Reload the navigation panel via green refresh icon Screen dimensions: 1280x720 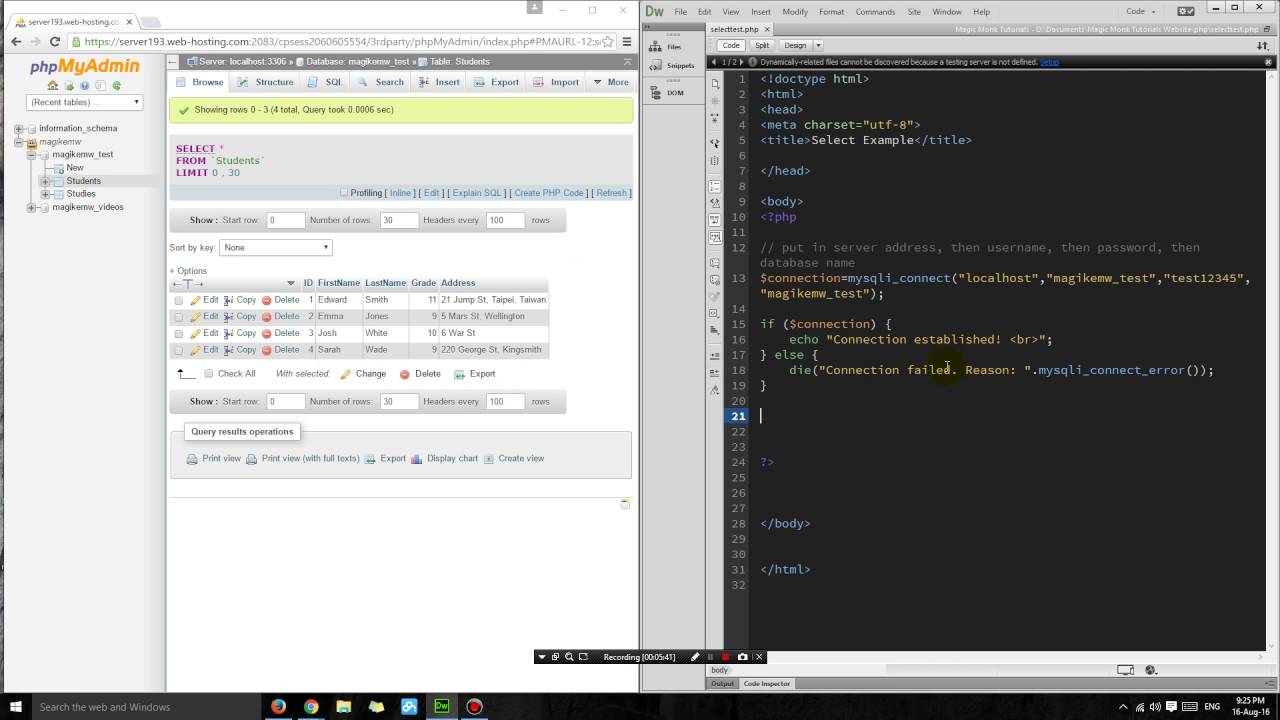coord(117,86)
